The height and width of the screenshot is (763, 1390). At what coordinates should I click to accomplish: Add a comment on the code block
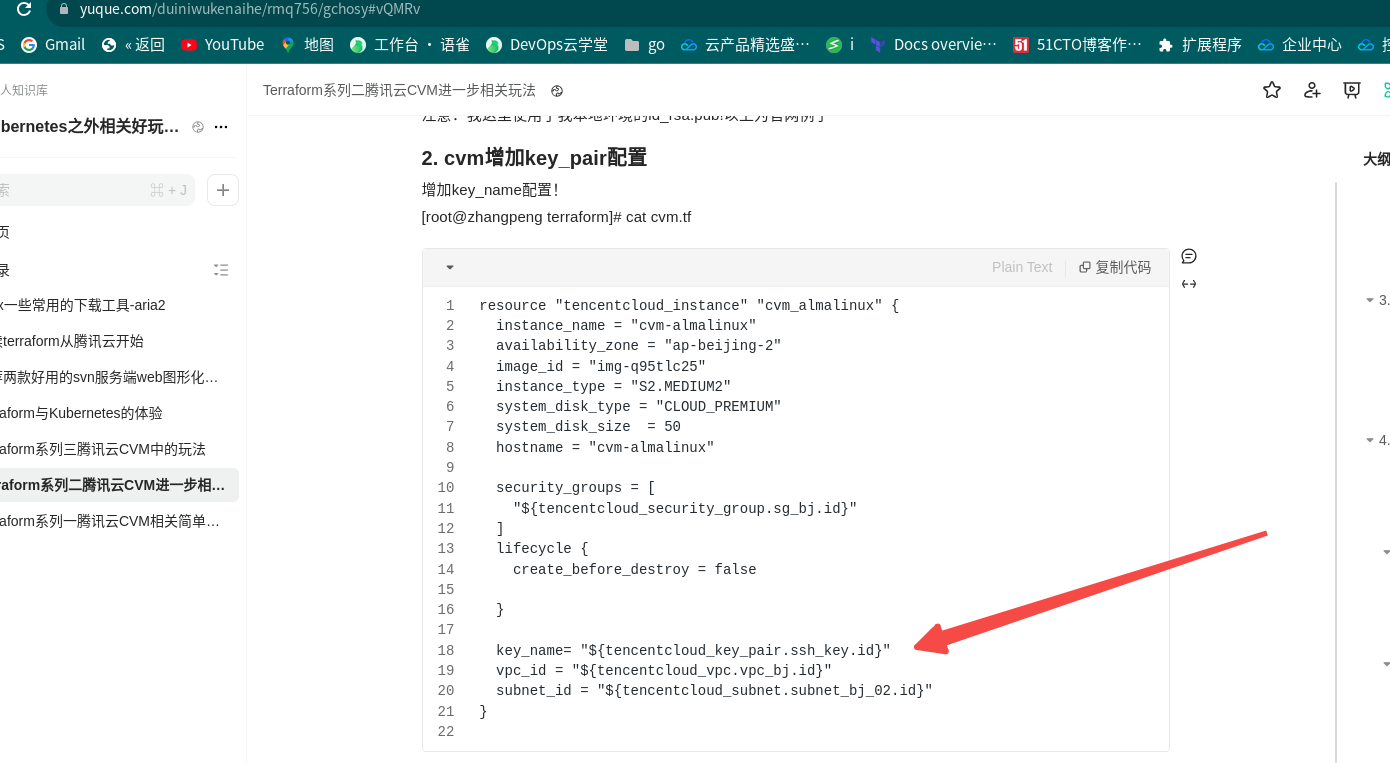coord(1189,256)
